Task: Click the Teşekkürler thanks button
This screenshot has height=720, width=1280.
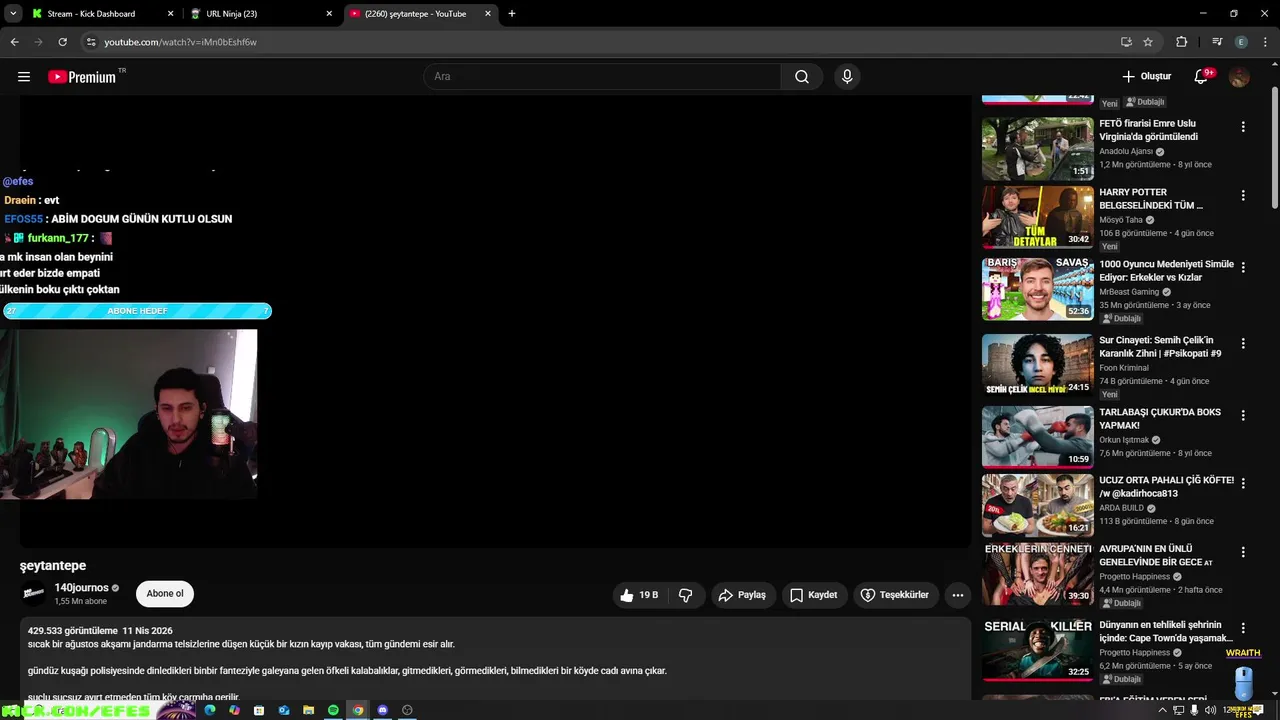Action: pos(895,595)
